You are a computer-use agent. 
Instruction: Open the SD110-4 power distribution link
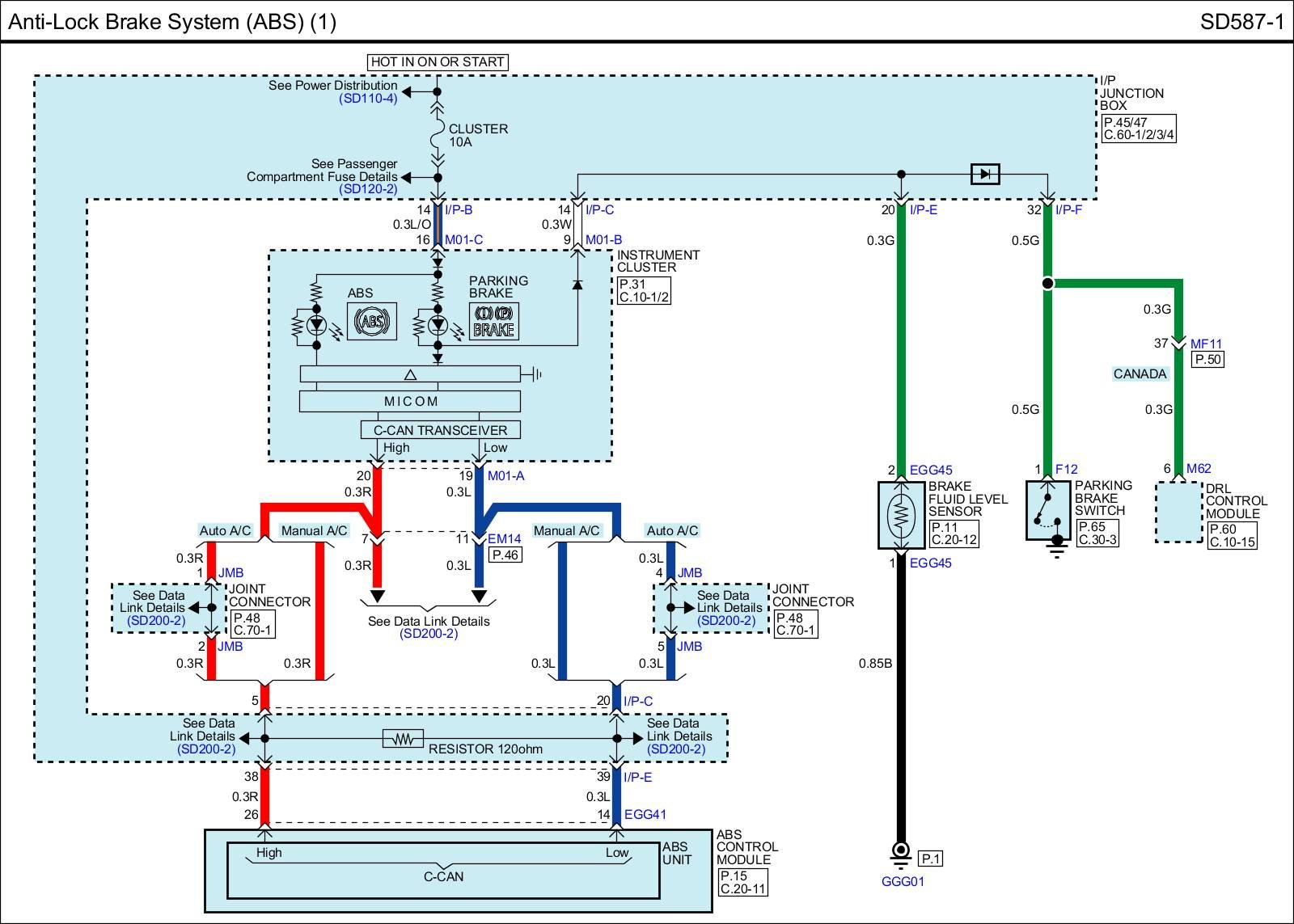368,99
